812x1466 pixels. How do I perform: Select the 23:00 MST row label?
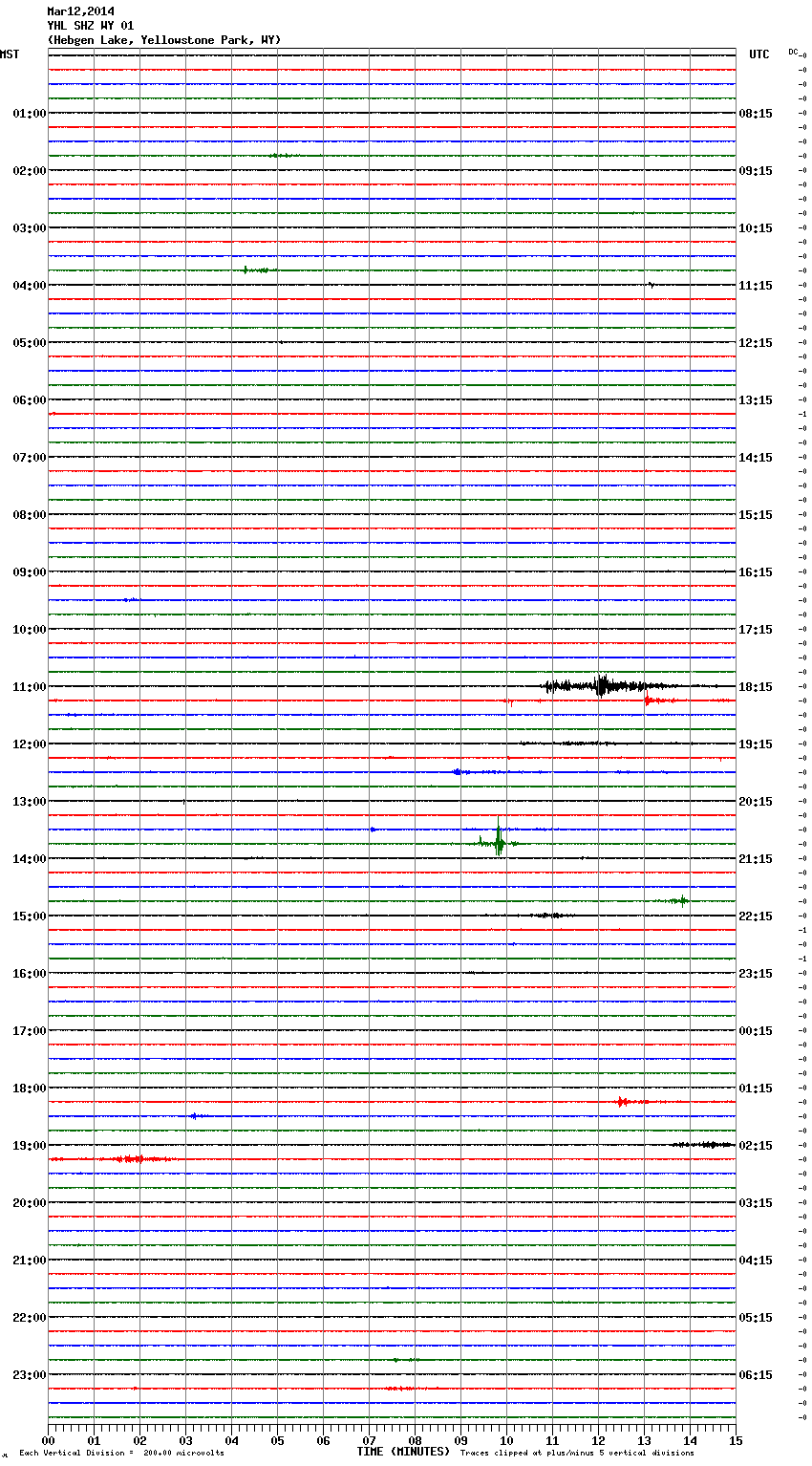coord(30,1375)
